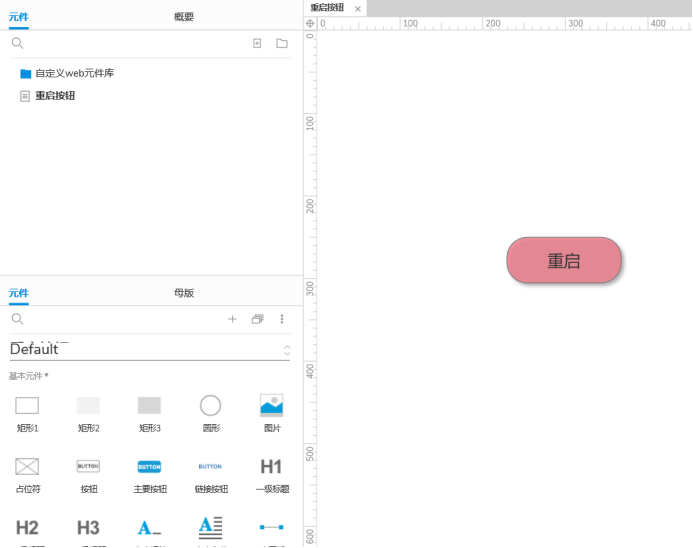The height and width of the screenshot is (548, 693).
Task: Select the pink 重启 button on canvas
Action: pos(564,260)
